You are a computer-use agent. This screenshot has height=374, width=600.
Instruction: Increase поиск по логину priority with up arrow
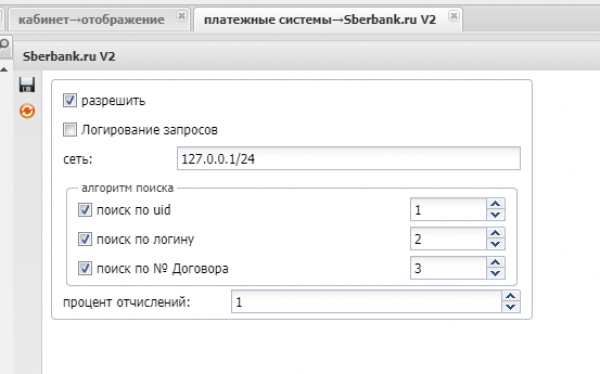[496, 233]
